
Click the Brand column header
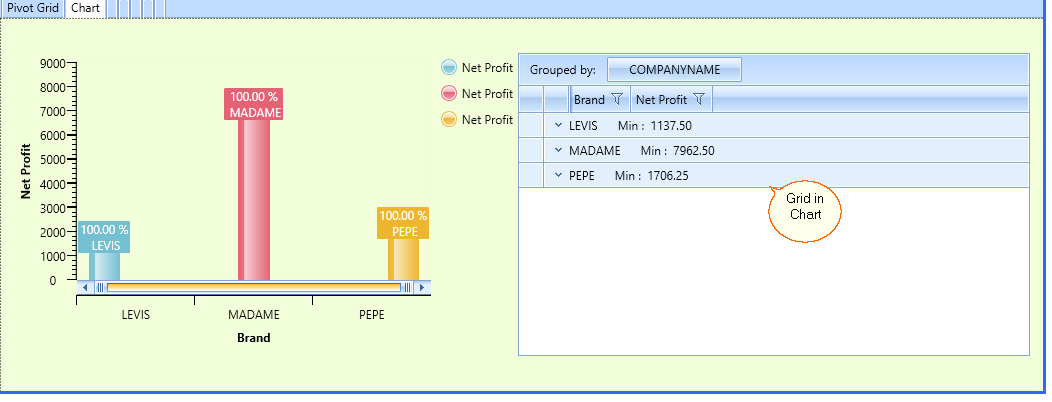click(599, 99)
